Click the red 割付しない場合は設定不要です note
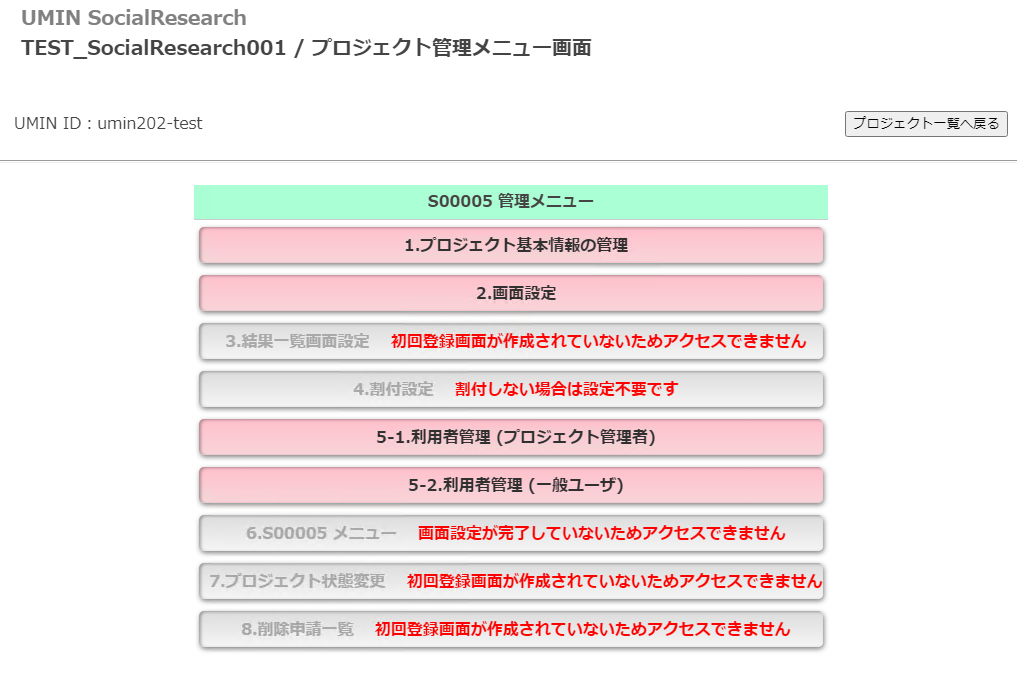 point(566,389)
